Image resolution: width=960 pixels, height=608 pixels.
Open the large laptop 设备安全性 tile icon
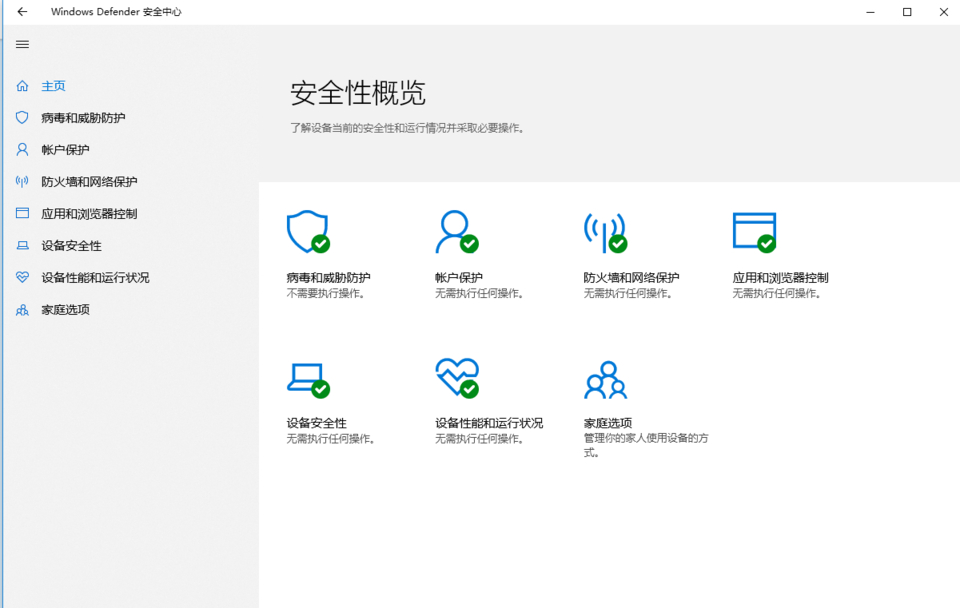coord(309,380)
